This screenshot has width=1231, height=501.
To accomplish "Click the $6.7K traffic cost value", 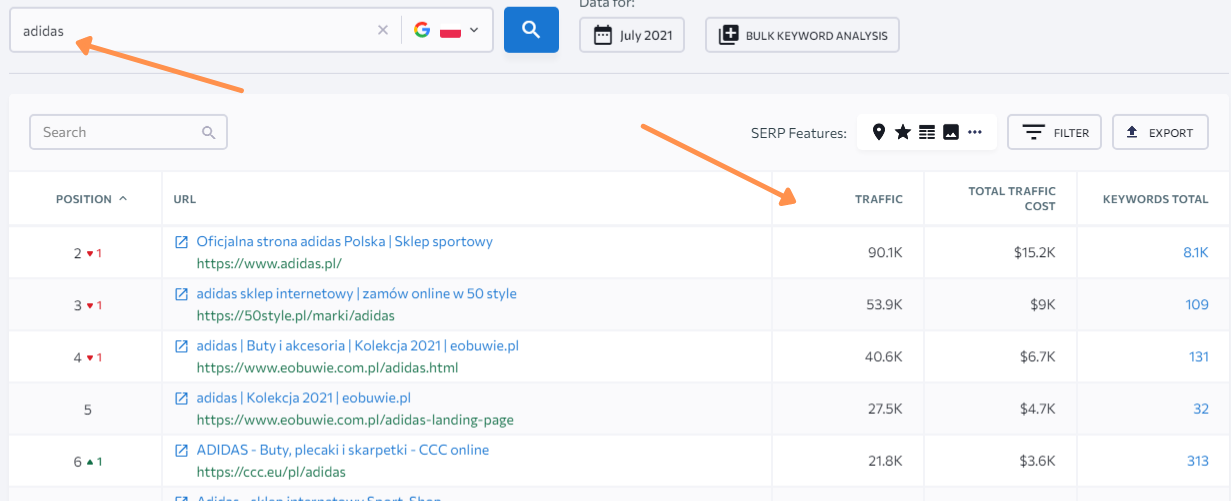I will click(1036, 357).
